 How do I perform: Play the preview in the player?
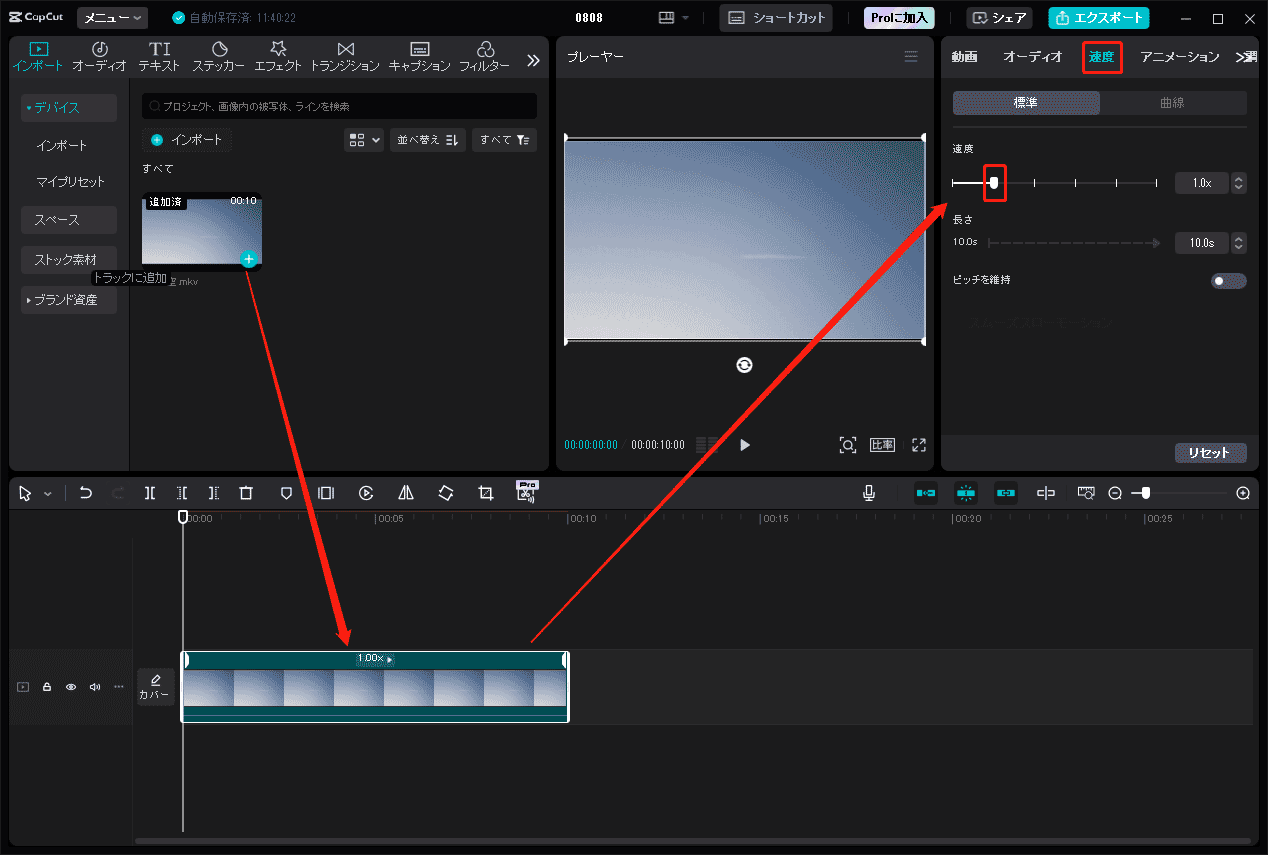click(x=744, y=445)
